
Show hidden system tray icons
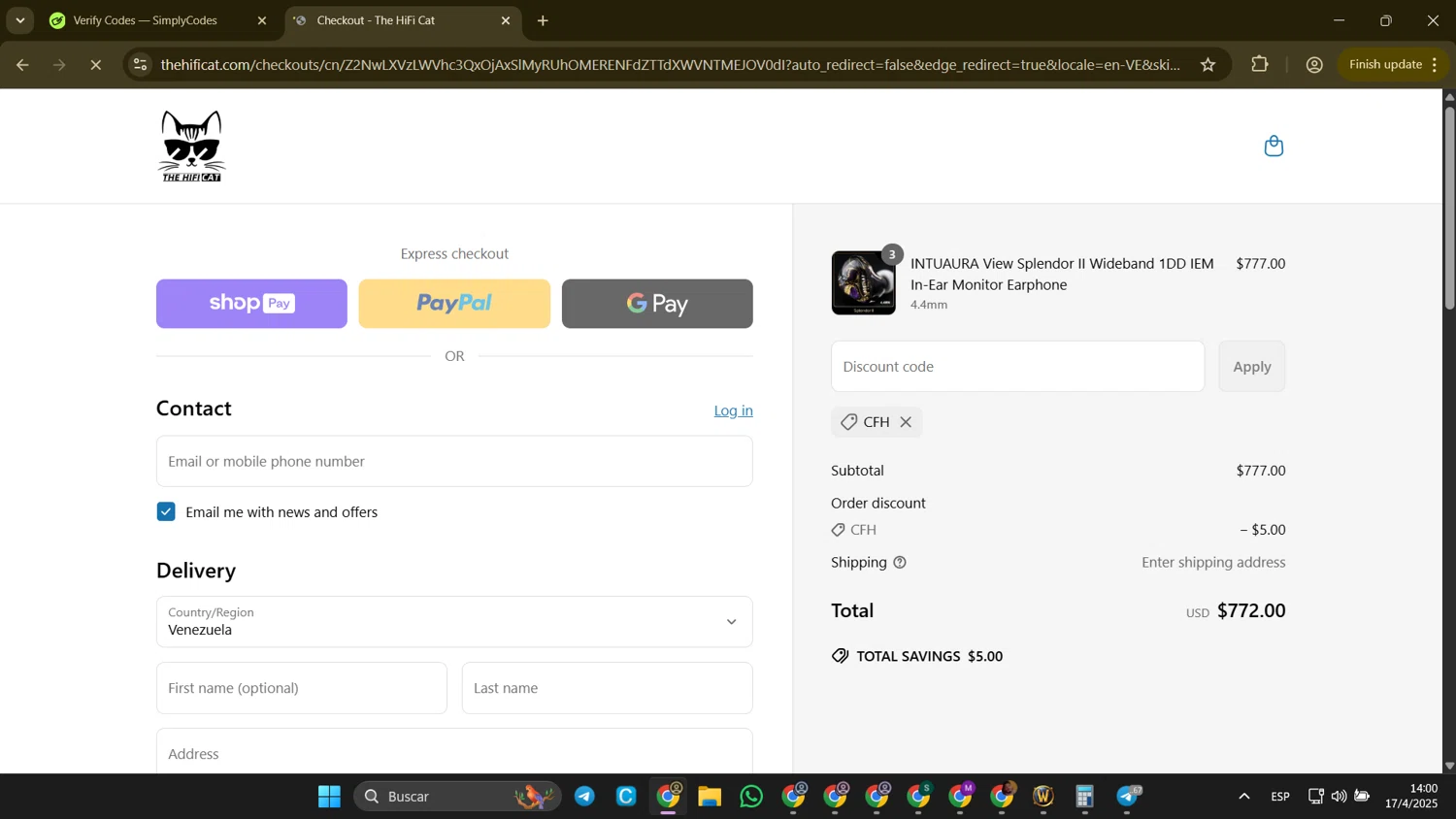coord(1243,797)
